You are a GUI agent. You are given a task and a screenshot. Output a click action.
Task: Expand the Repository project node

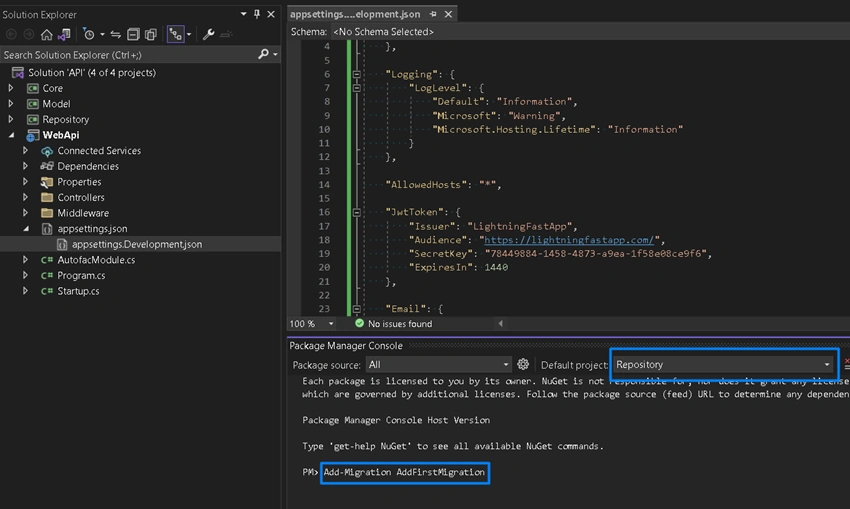[10, 119]
